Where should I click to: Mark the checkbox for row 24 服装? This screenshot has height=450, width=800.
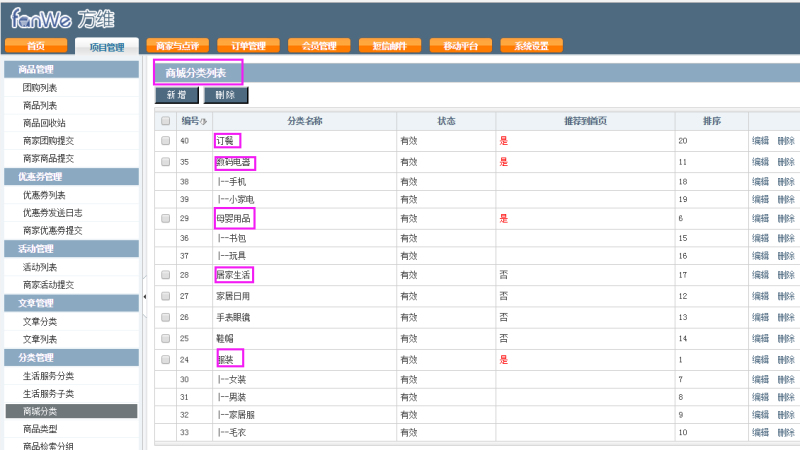point(165,359)
